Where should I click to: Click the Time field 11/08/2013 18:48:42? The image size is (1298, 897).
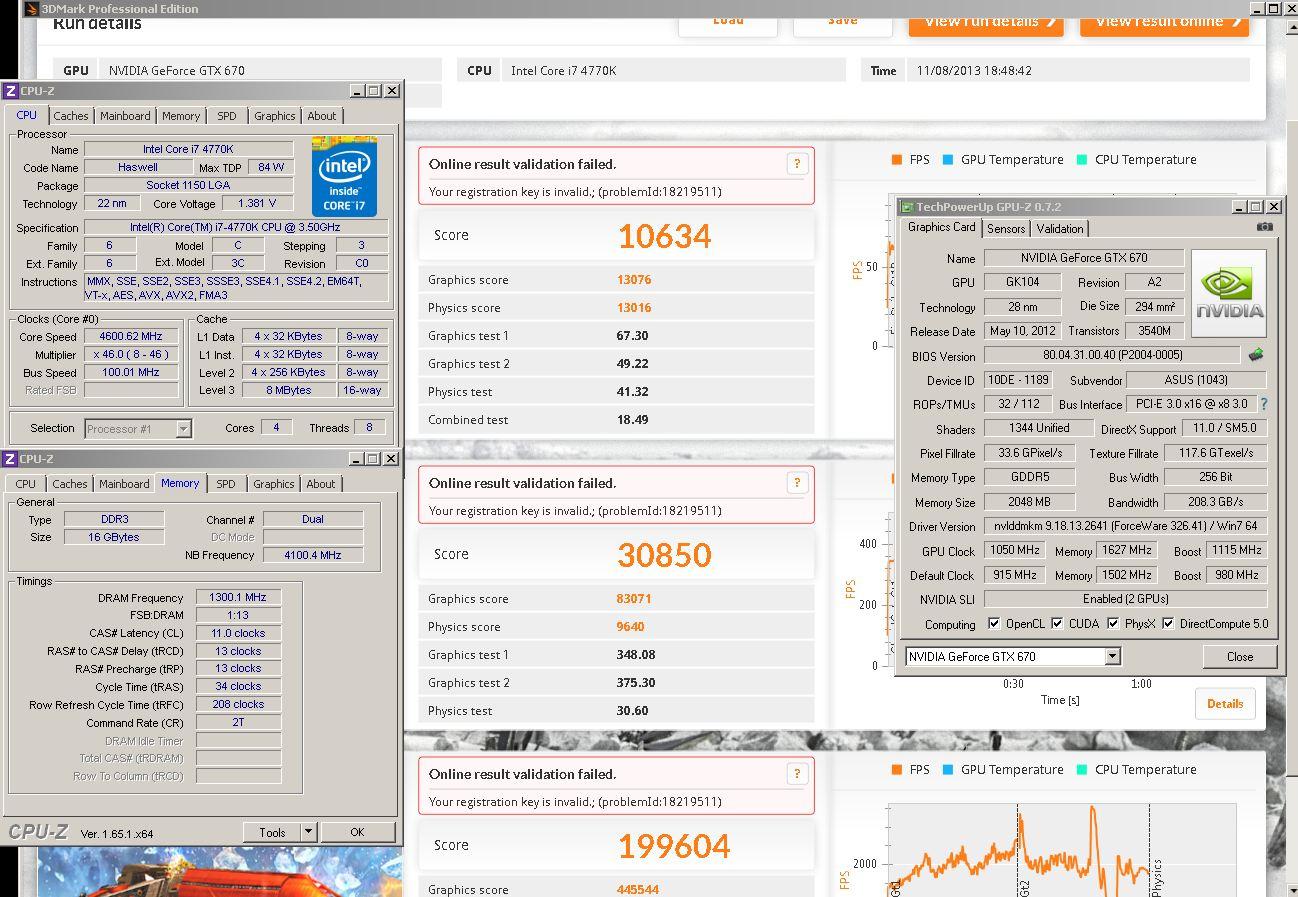[1078, 70]
